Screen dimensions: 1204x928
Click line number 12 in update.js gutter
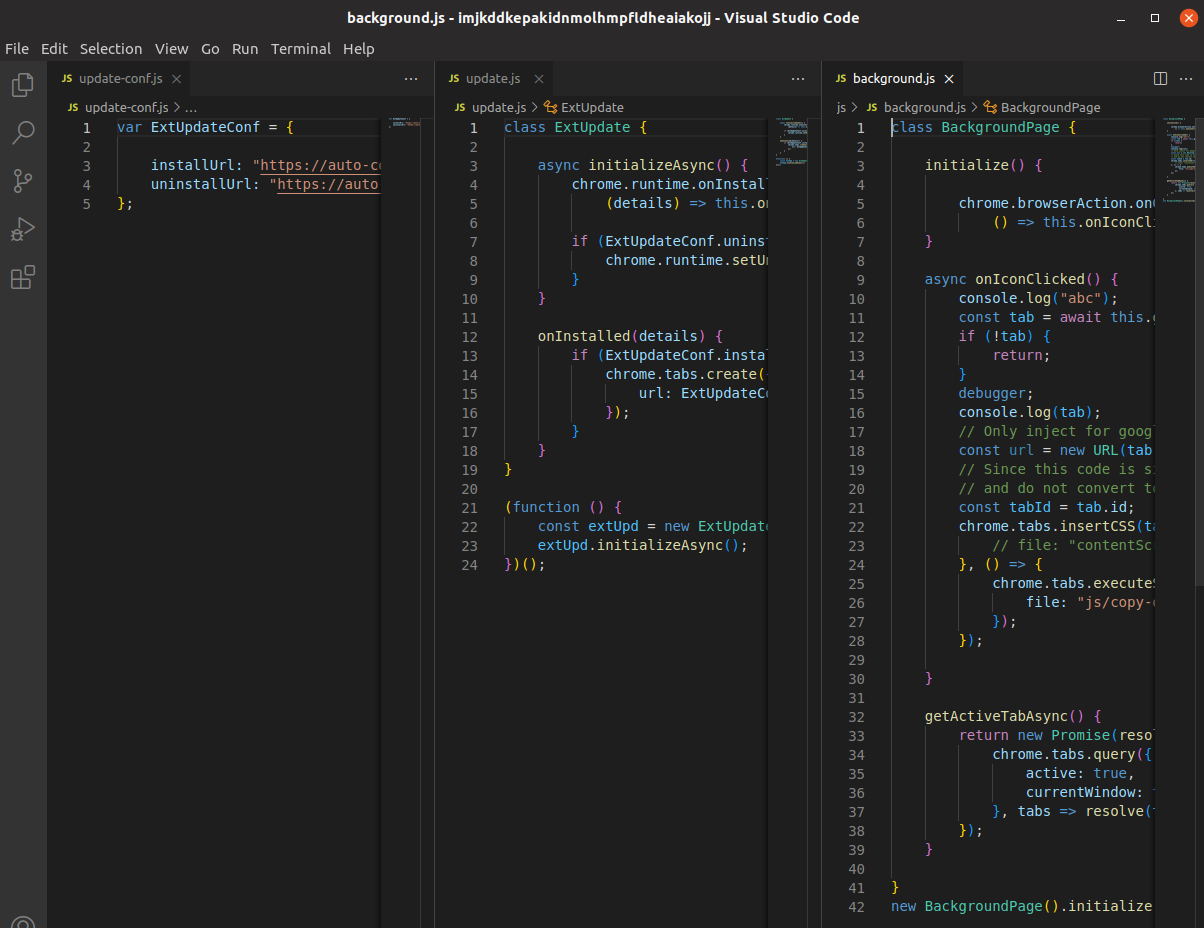(470, 337)
